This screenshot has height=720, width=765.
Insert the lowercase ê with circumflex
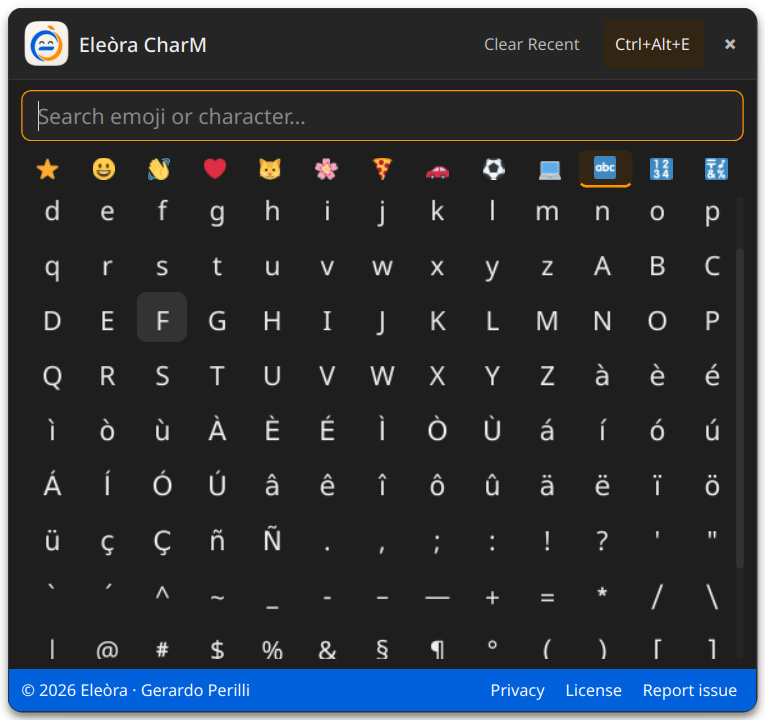[327, 486]
